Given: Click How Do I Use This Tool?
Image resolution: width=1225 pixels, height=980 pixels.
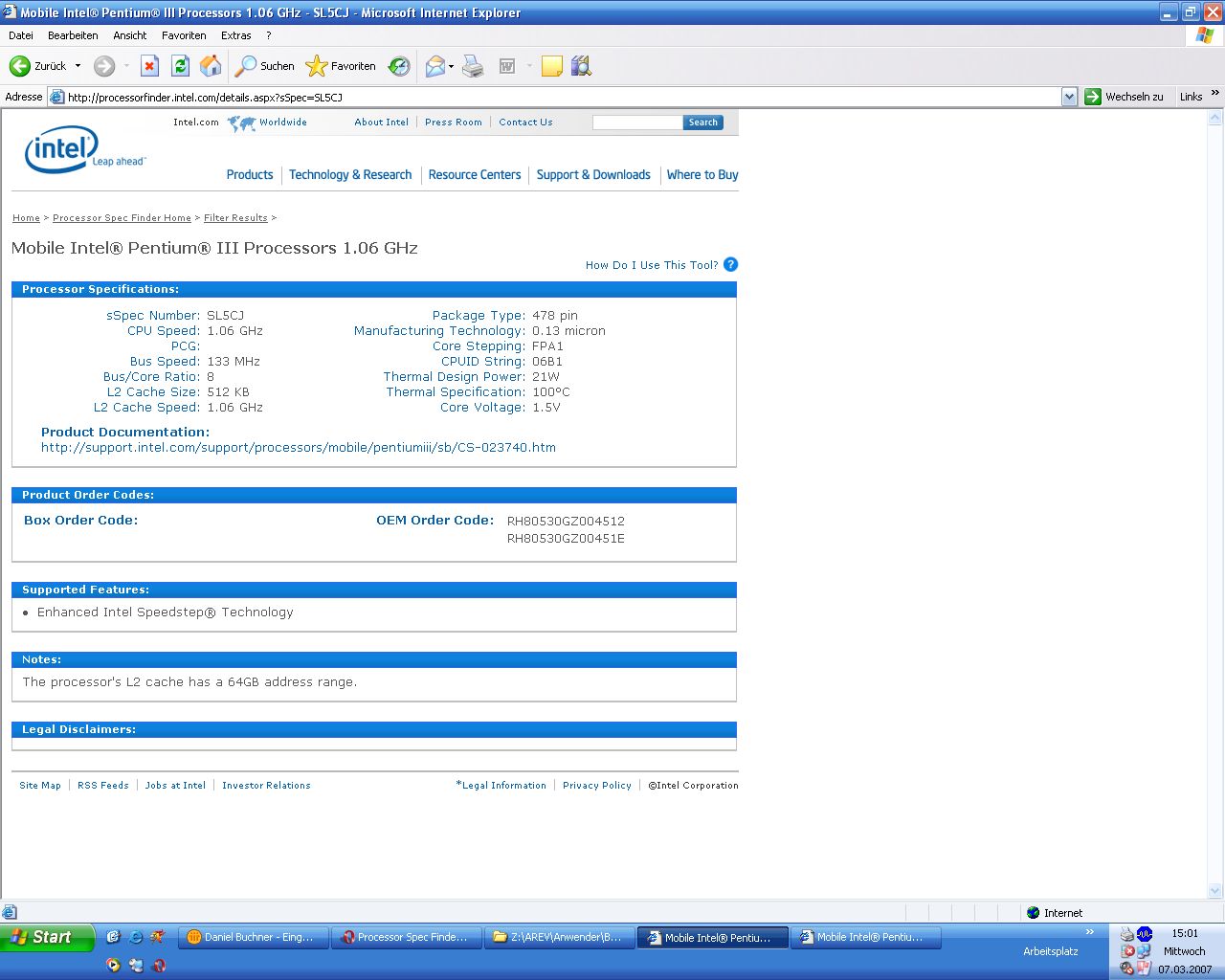Looking at the screenshot, I should (x=652, y=265).
